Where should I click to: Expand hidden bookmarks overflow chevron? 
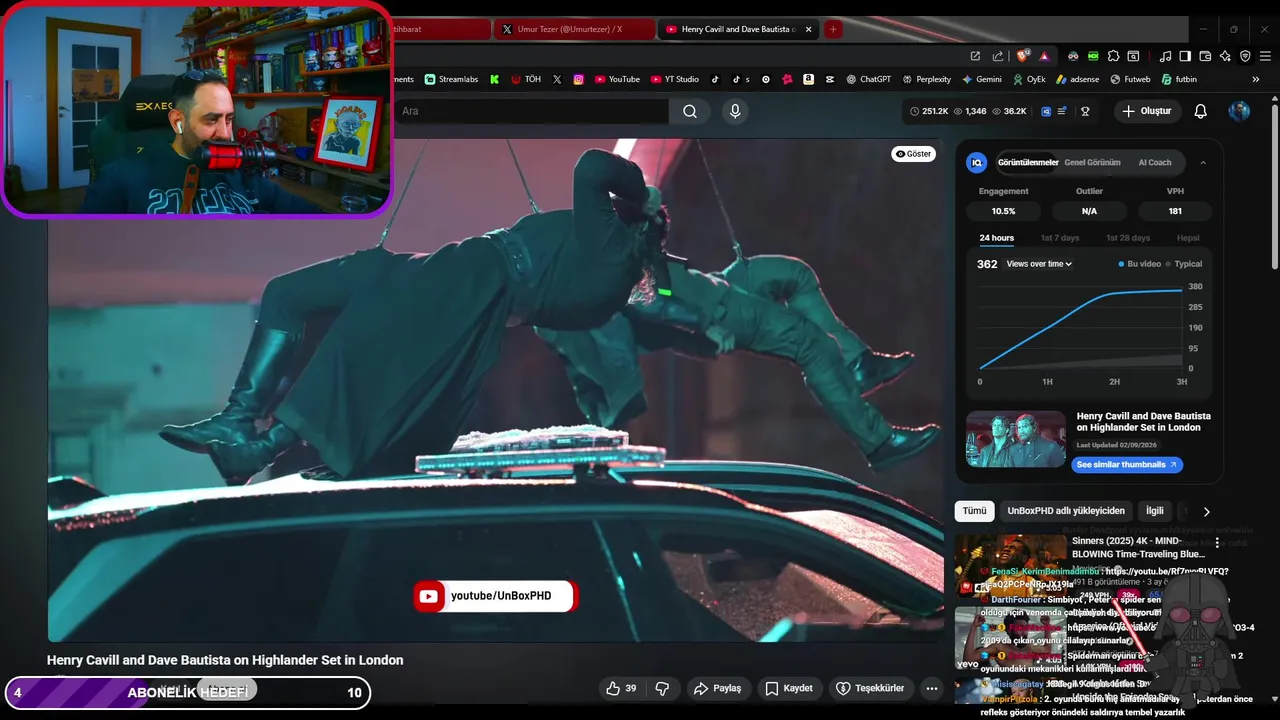(x=1256, y=79)
